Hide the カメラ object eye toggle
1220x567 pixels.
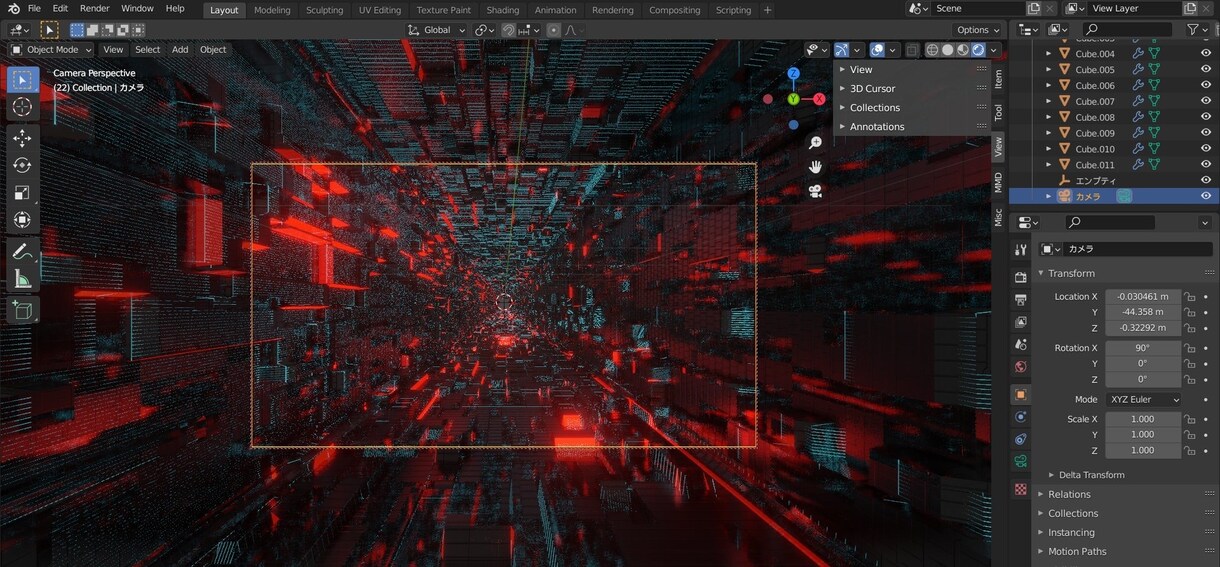[1206, 196]
